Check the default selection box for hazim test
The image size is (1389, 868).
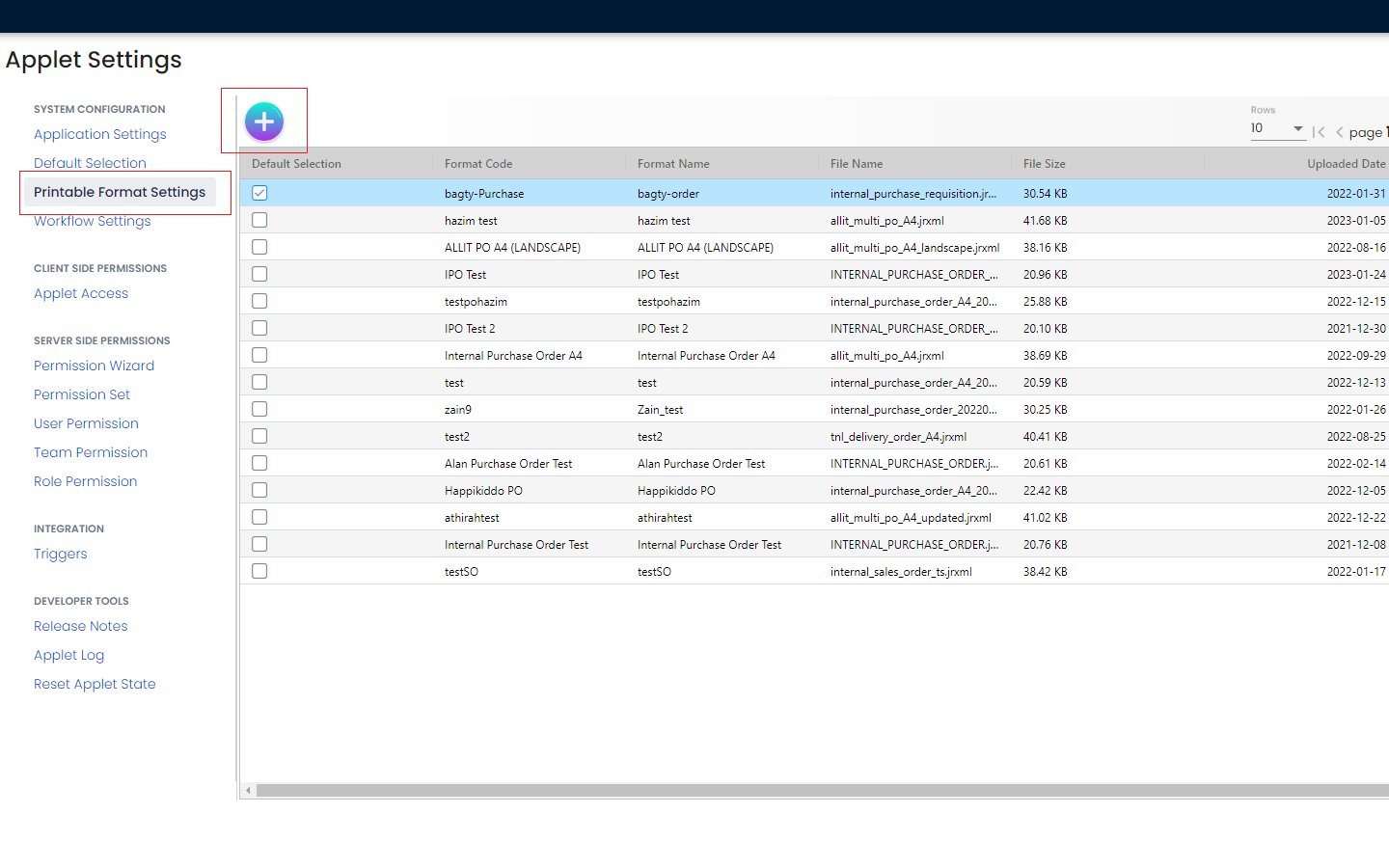[x=259, y=220]
